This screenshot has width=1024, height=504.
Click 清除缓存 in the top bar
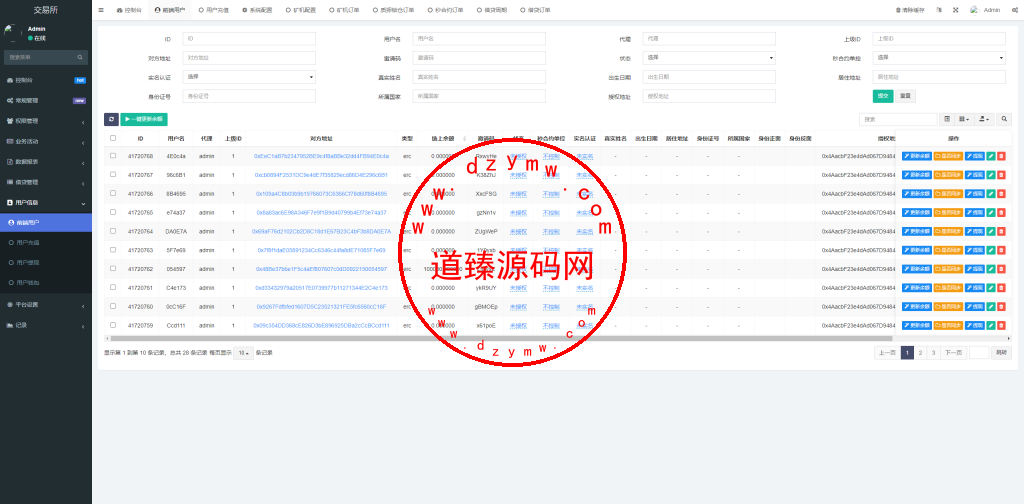pos(908,10)
